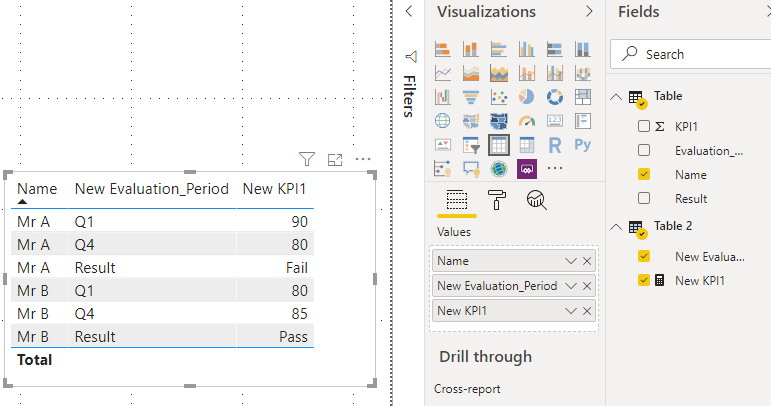Untick the New Evalua... field checkbox

click(644, 256)
